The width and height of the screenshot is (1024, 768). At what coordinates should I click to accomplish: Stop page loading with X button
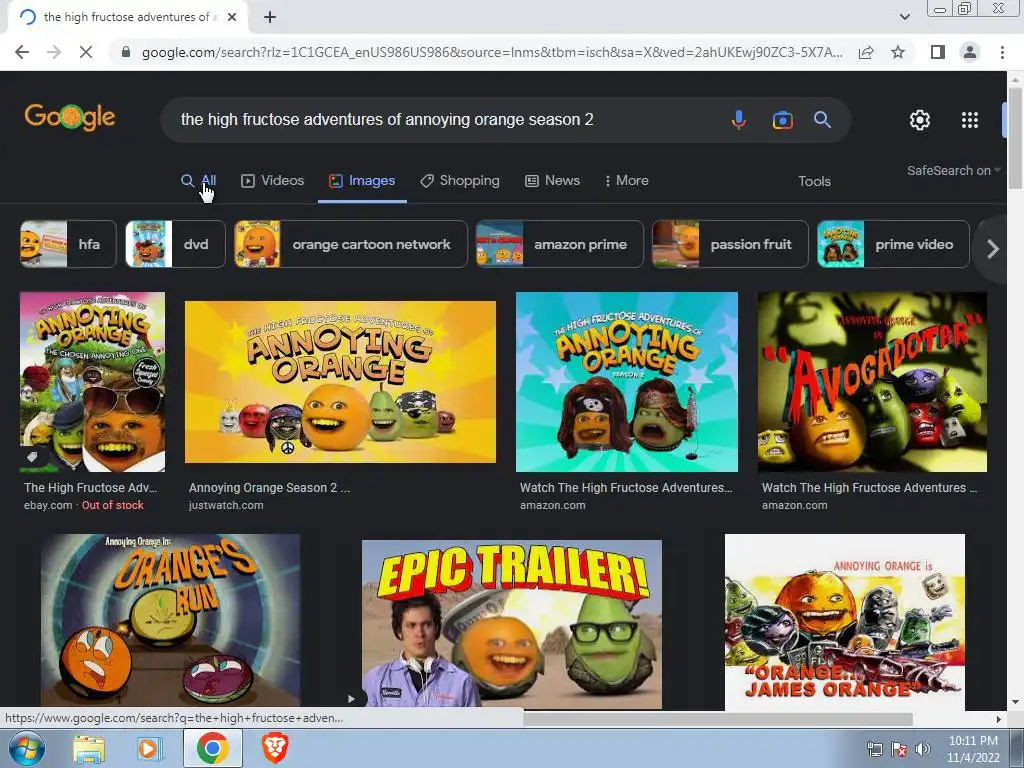click(86, 52)
